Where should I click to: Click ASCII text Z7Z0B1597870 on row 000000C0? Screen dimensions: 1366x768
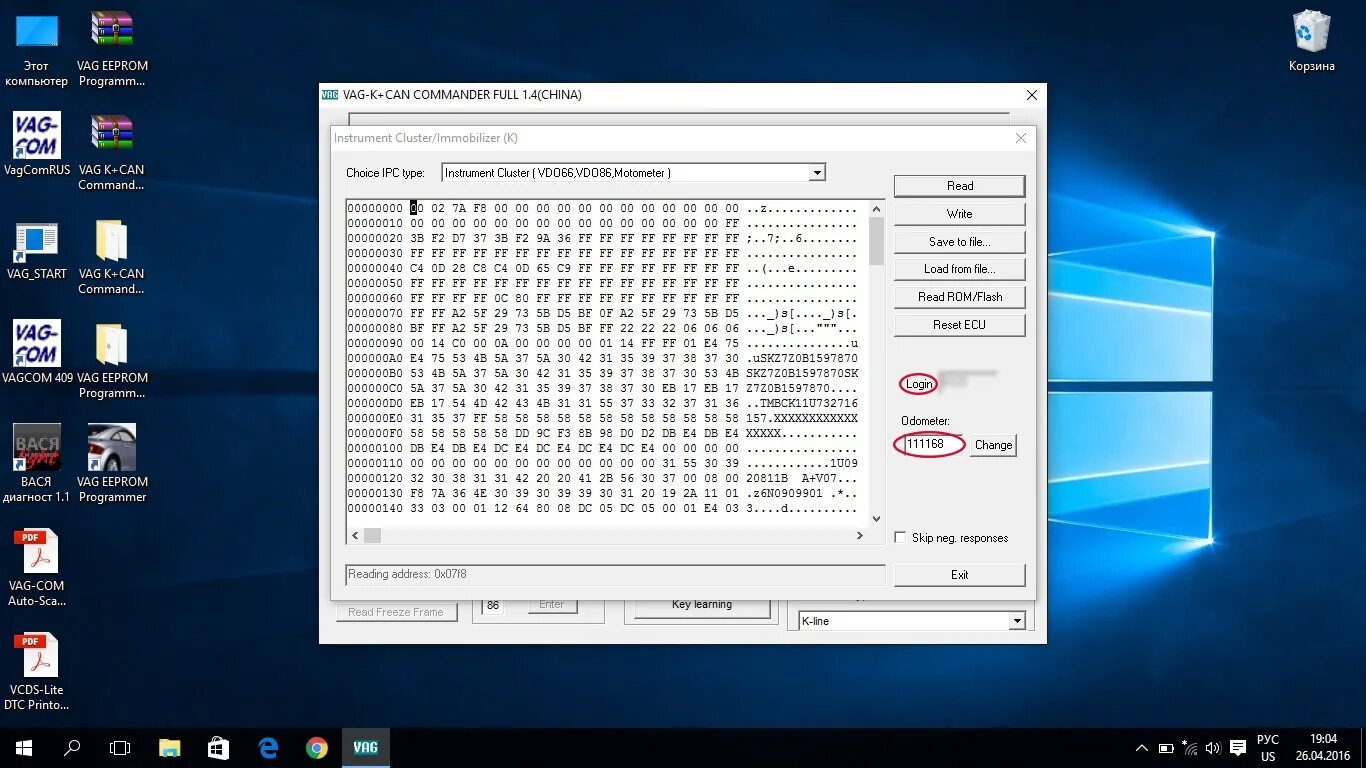click(788, 388)
